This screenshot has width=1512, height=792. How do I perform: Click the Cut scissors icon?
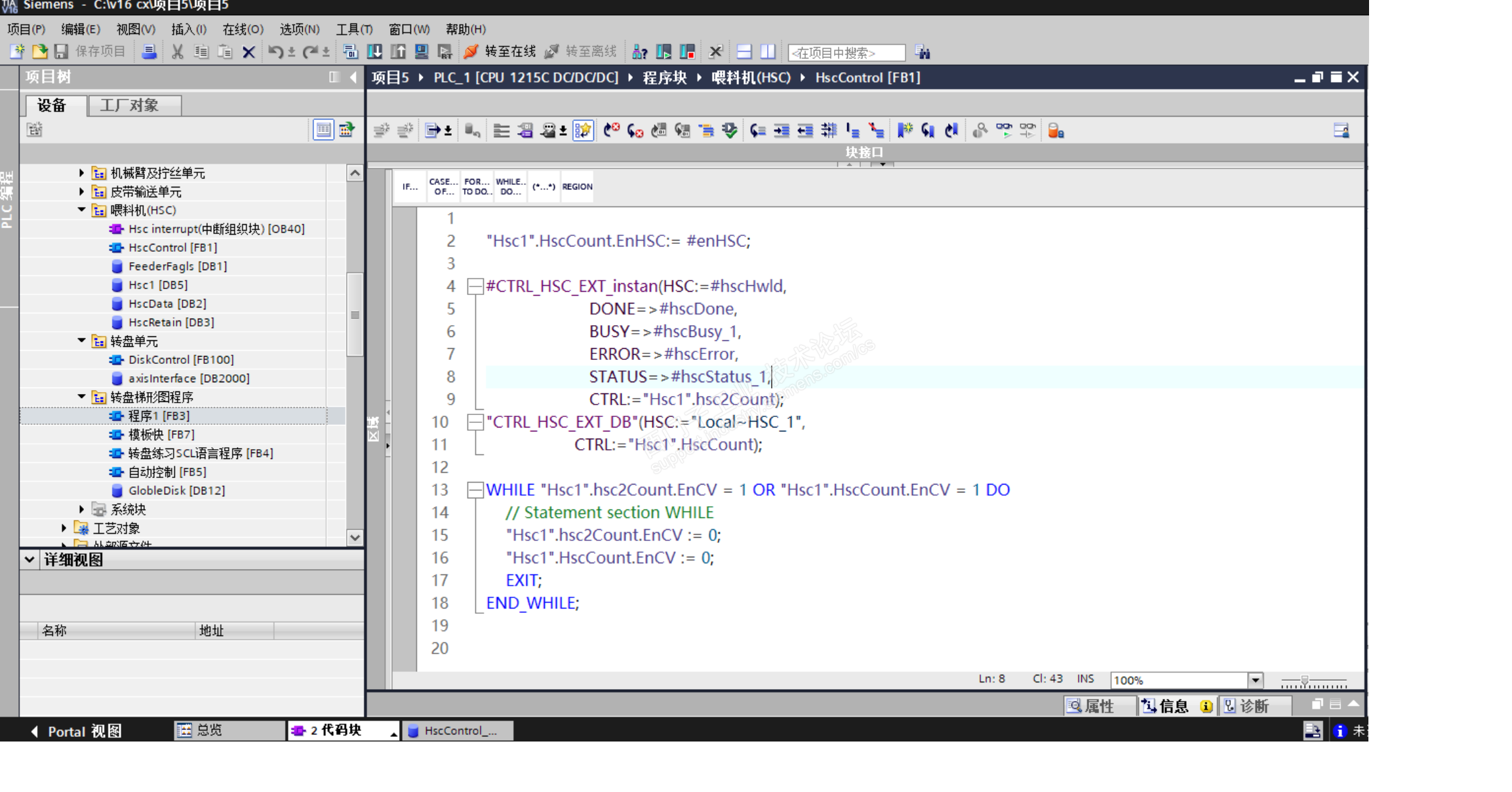(x=177, y=51)
